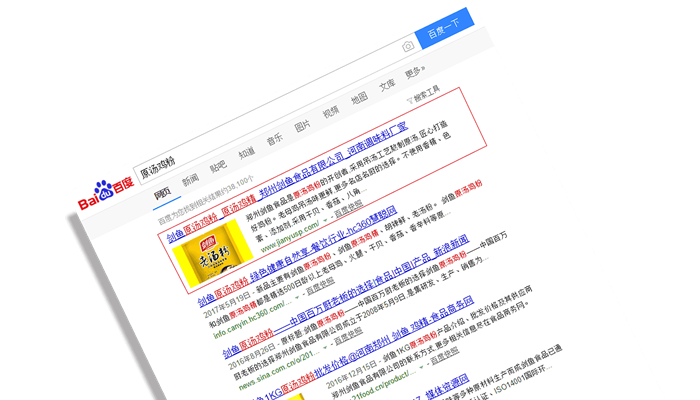Open the info.canyin.hc360.com URL link
700x400 pixels.
[x=252, y=320]
